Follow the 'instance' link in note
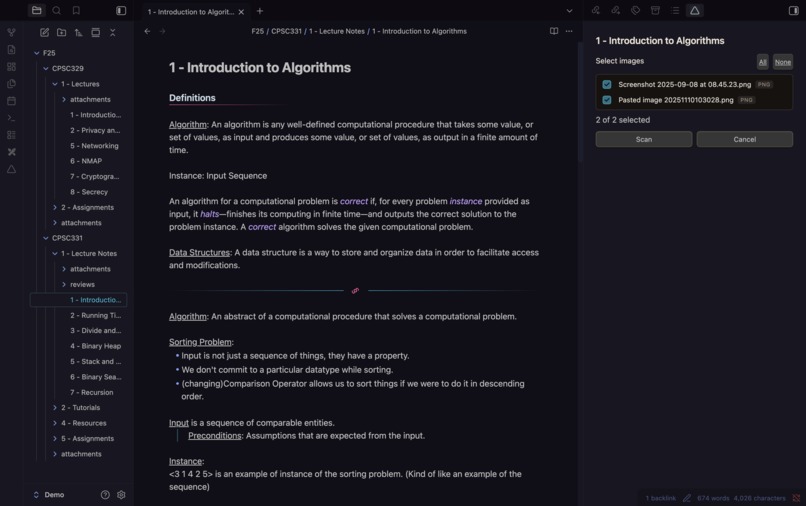806x506 pixels. pyautogui.click(x=466, y=201)
